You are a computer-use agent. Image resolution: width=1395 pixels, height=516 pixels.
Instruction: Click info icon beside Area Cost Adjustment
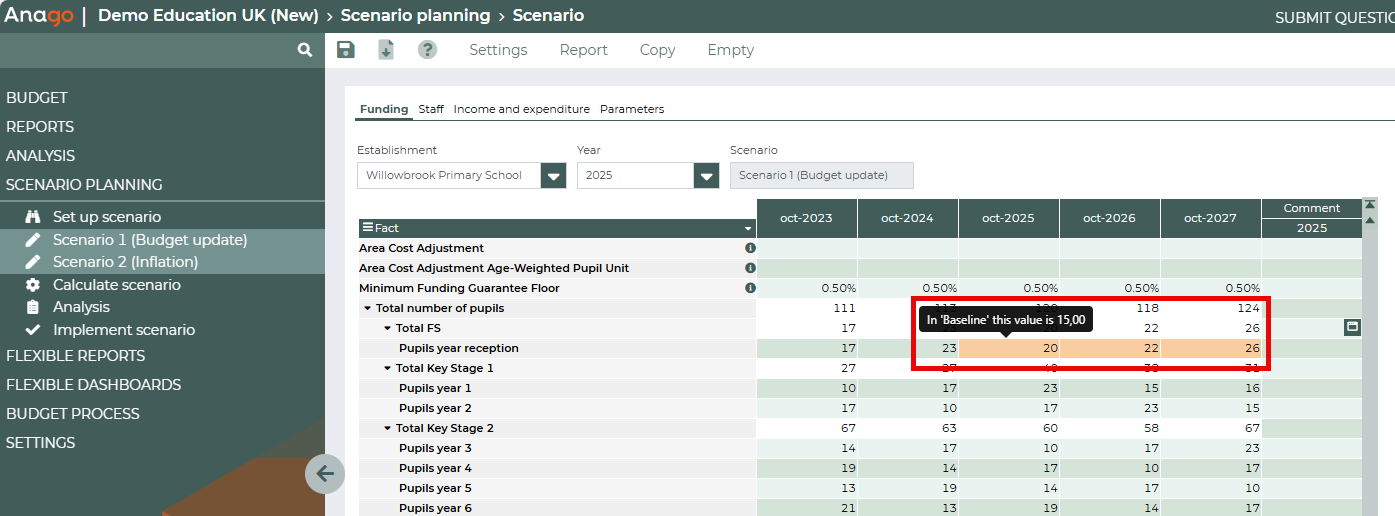click(750, 248)
